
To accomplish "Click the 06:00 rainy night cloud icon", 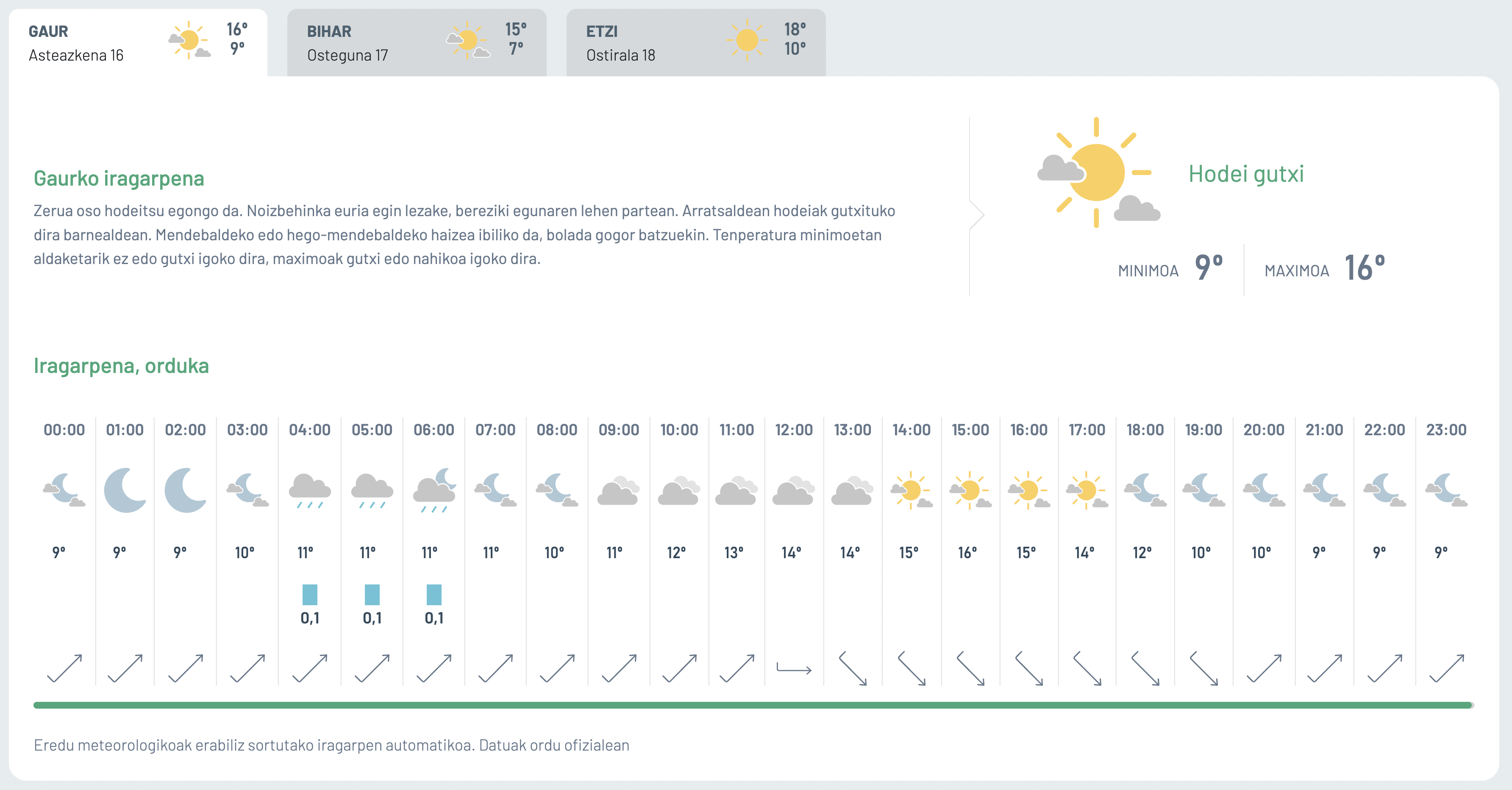I will click(434, 491).
